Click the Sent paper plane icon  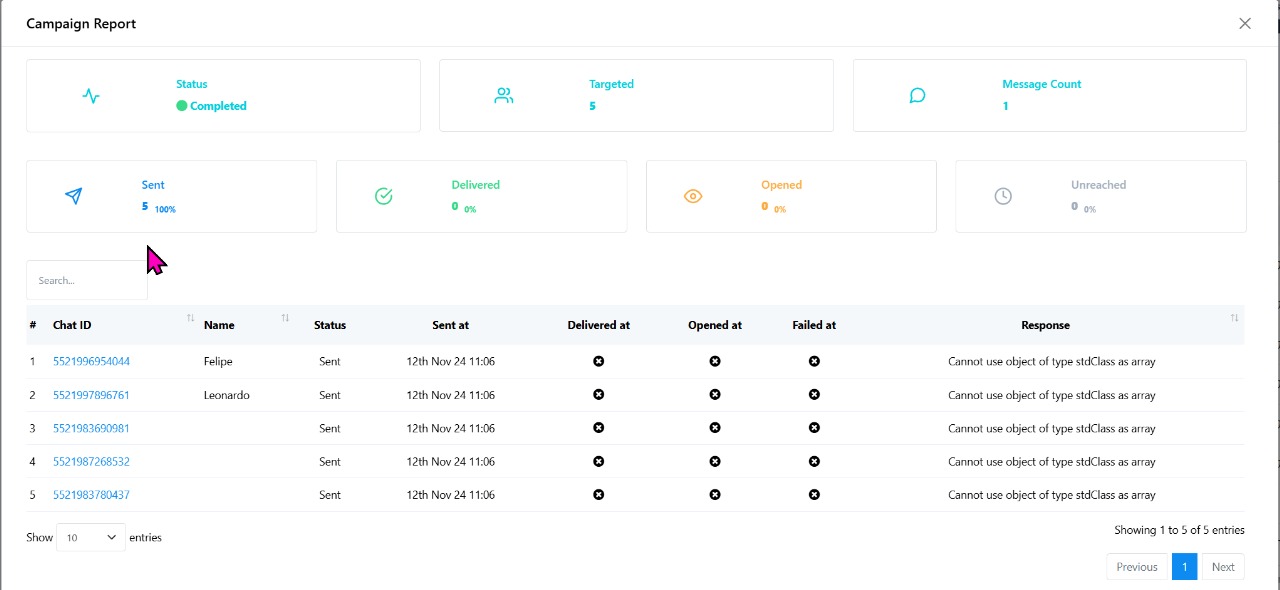pyautogui.click(x=73, y=196)
